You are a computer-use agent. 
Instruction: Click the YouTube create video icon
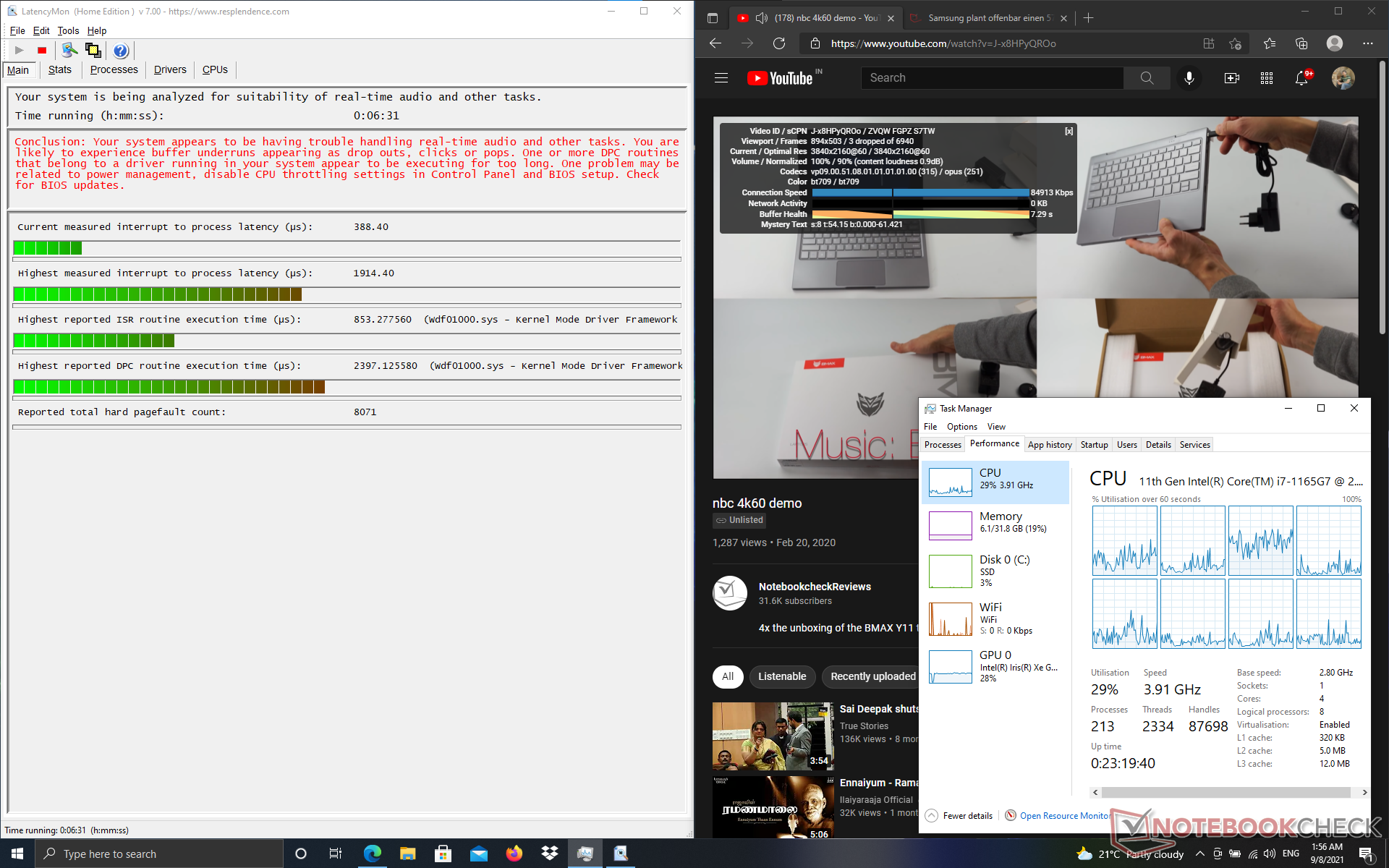coord(1231,78)
